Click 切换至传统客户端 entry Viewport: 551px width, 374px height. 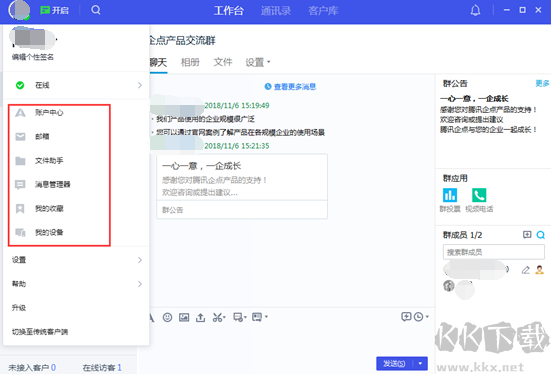[40, 332]
